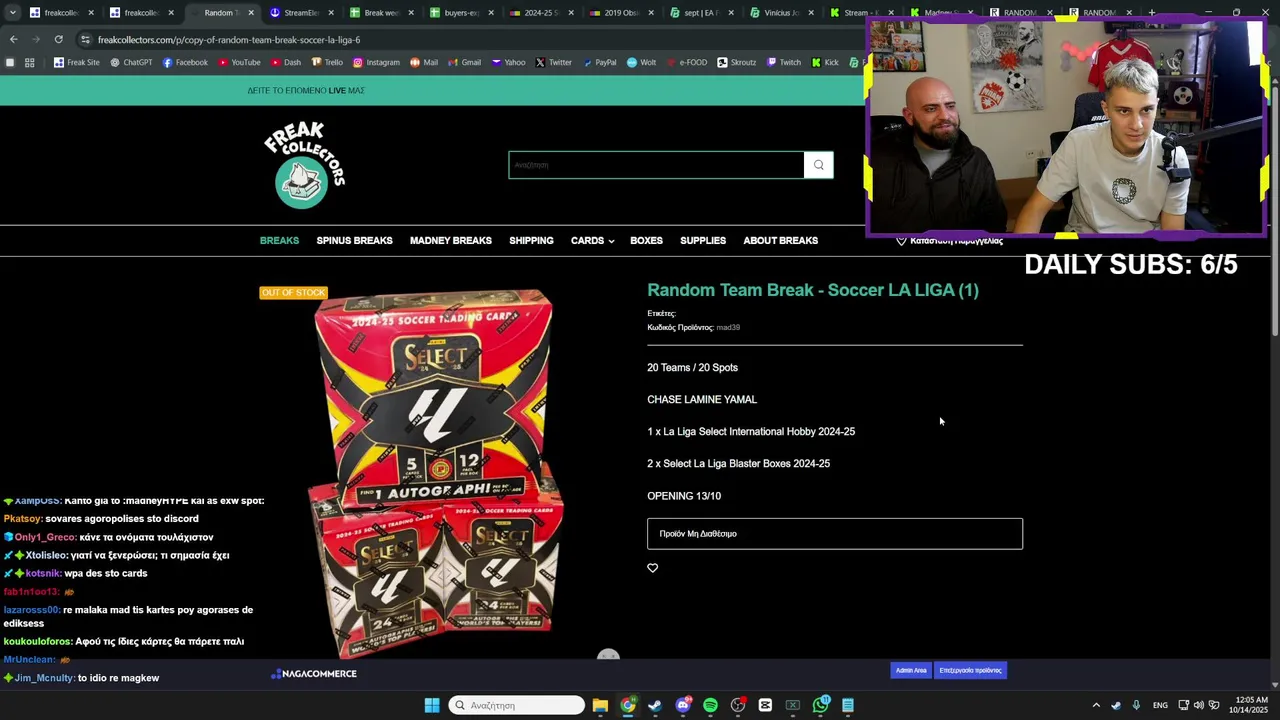This screenshot has width=1280, height=720.
Task: Open WhatsApp from the taskbar
Action: (821, 705)
